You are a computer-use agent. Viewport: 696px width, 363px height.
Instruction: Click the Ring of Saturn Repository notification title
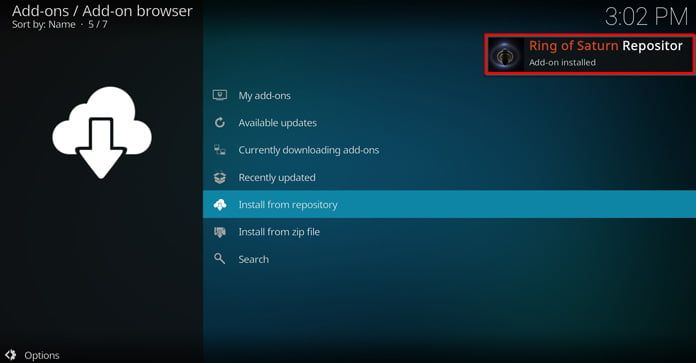click(605, 46)
